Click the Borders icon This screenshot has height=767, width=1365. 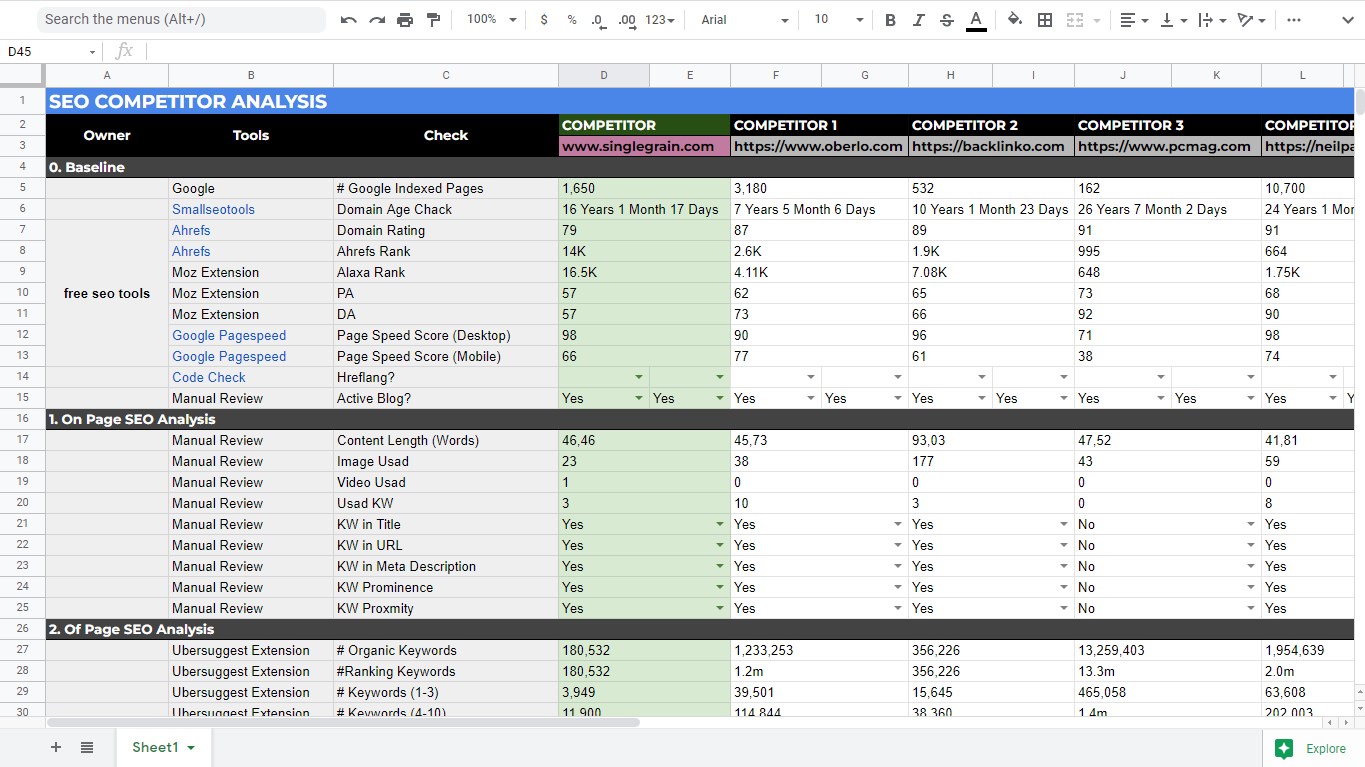click(x=1044, y=19)
